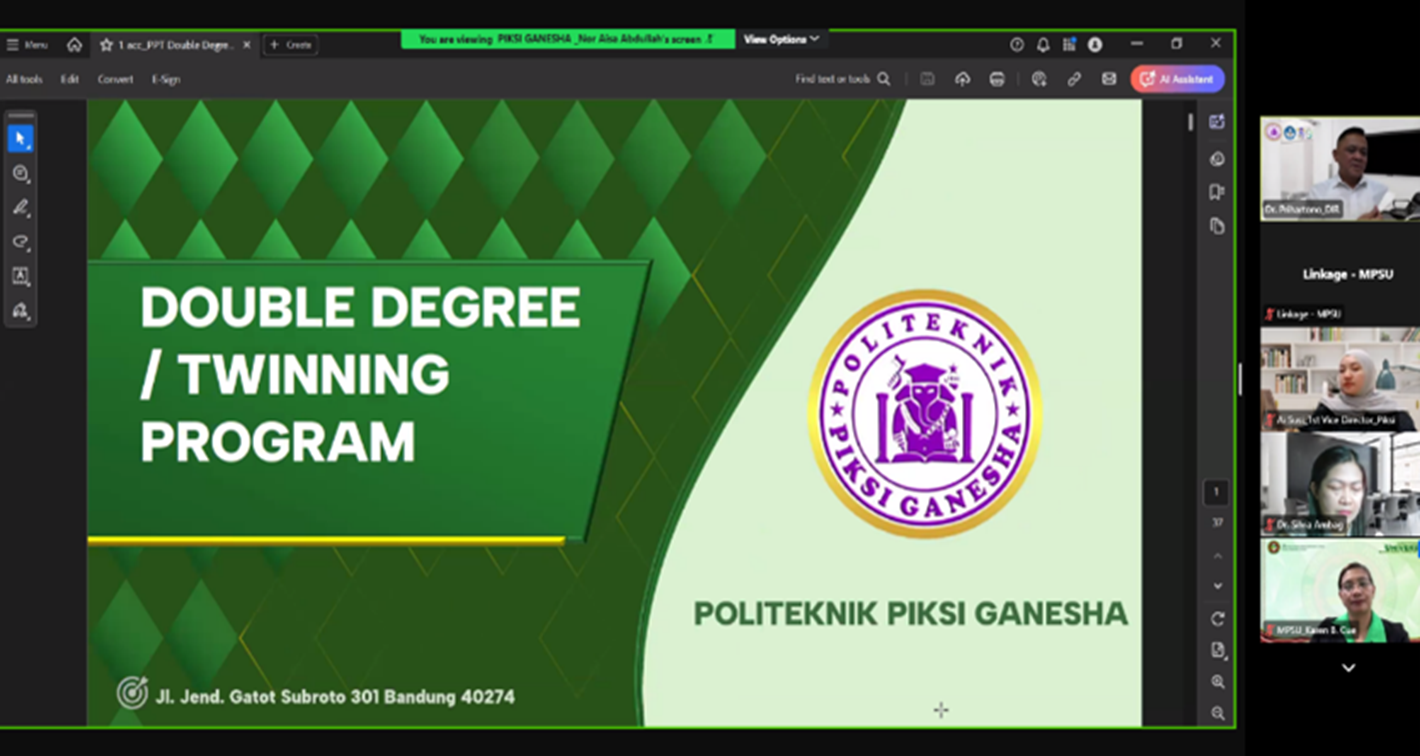Open the user profile avatar icon
This screenshot has width=1420, height=756.
[x=1095, y=45]
